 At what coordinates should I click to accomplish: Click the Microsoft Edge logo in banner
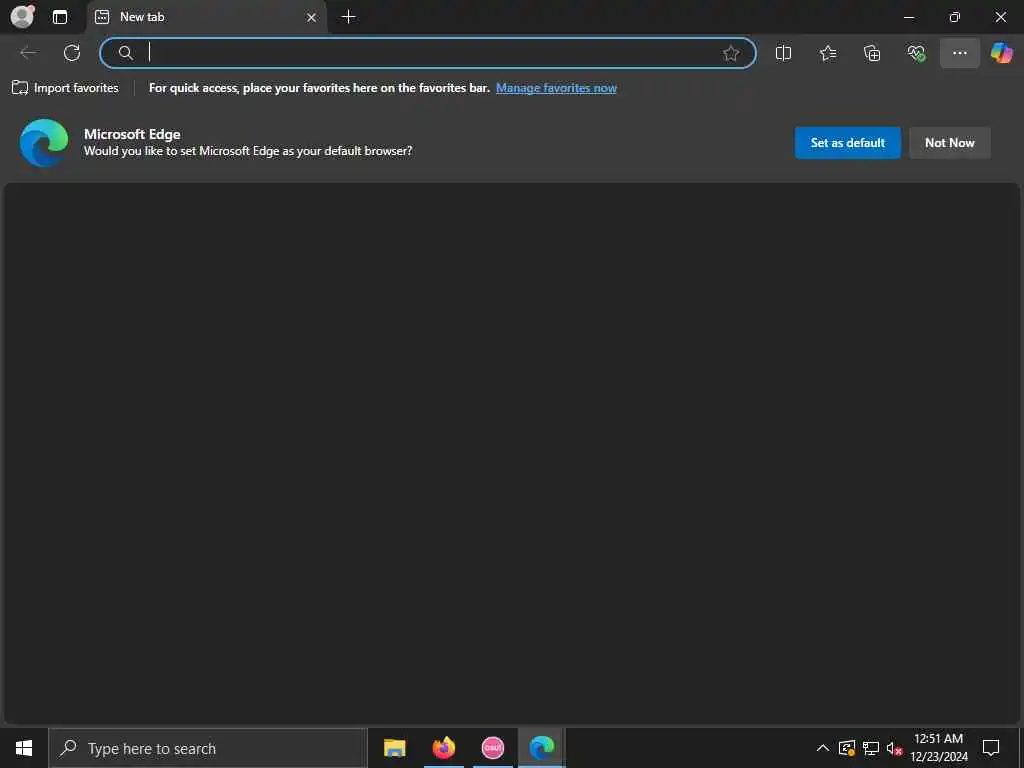pos(44,142)
